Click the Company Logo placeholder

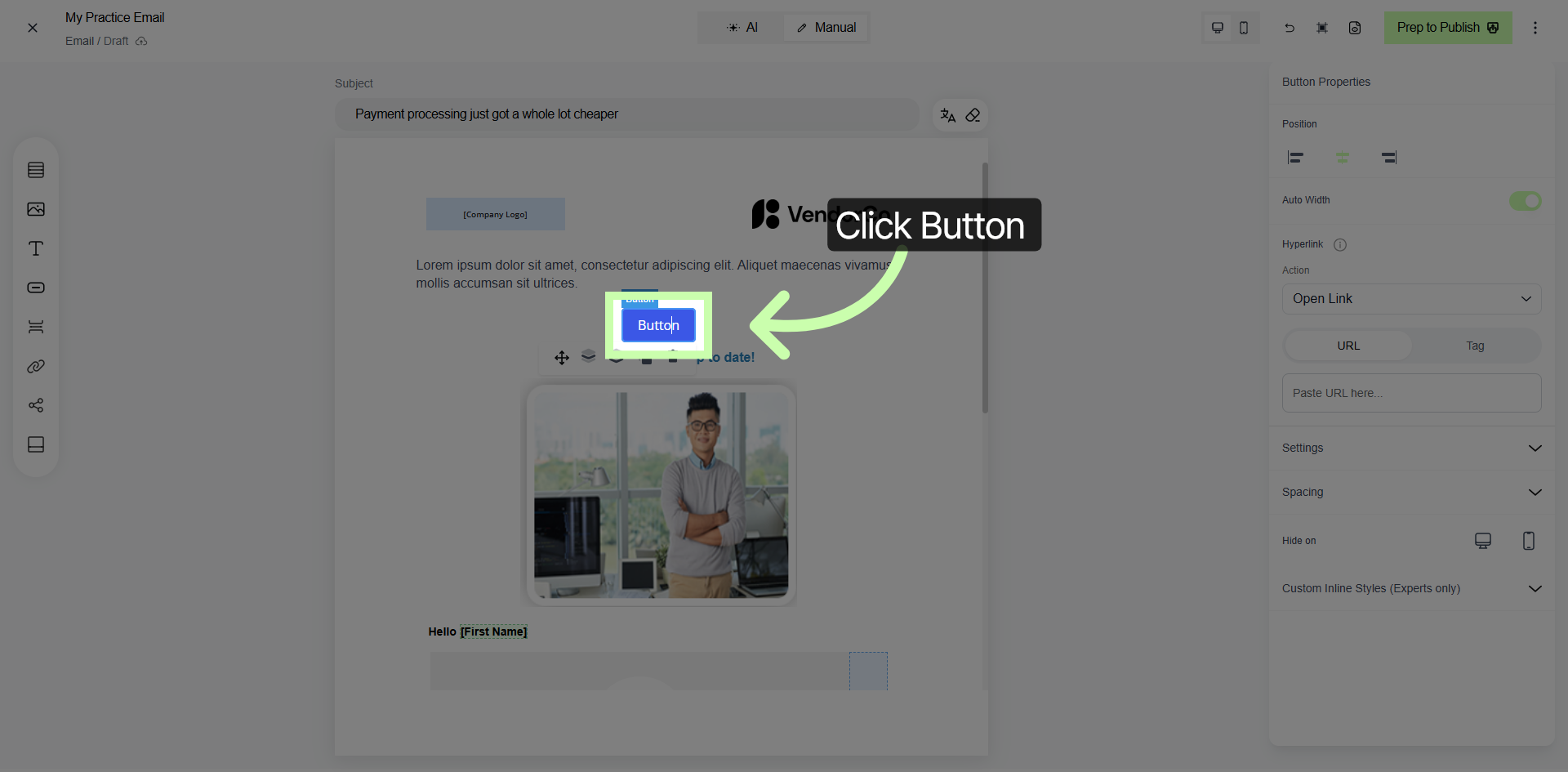point(495,214)
